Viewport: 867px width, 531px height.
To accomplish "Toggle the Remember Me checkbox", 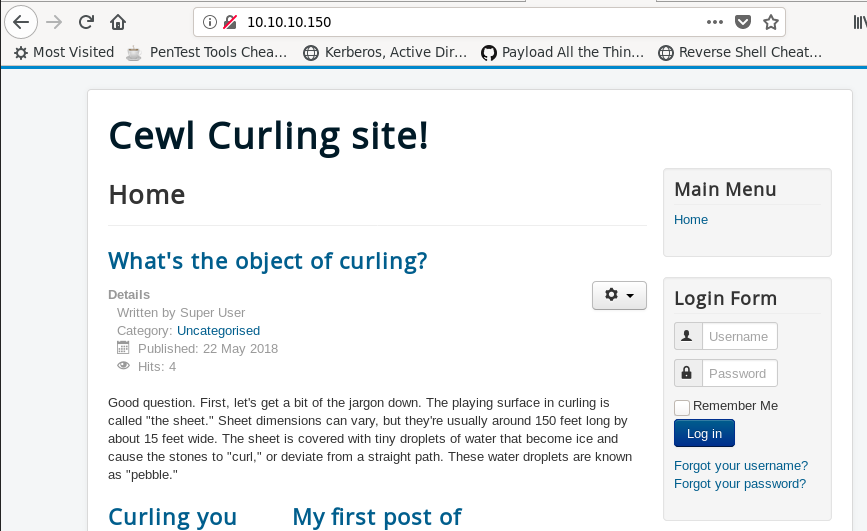I will click(x=682, y=407).
